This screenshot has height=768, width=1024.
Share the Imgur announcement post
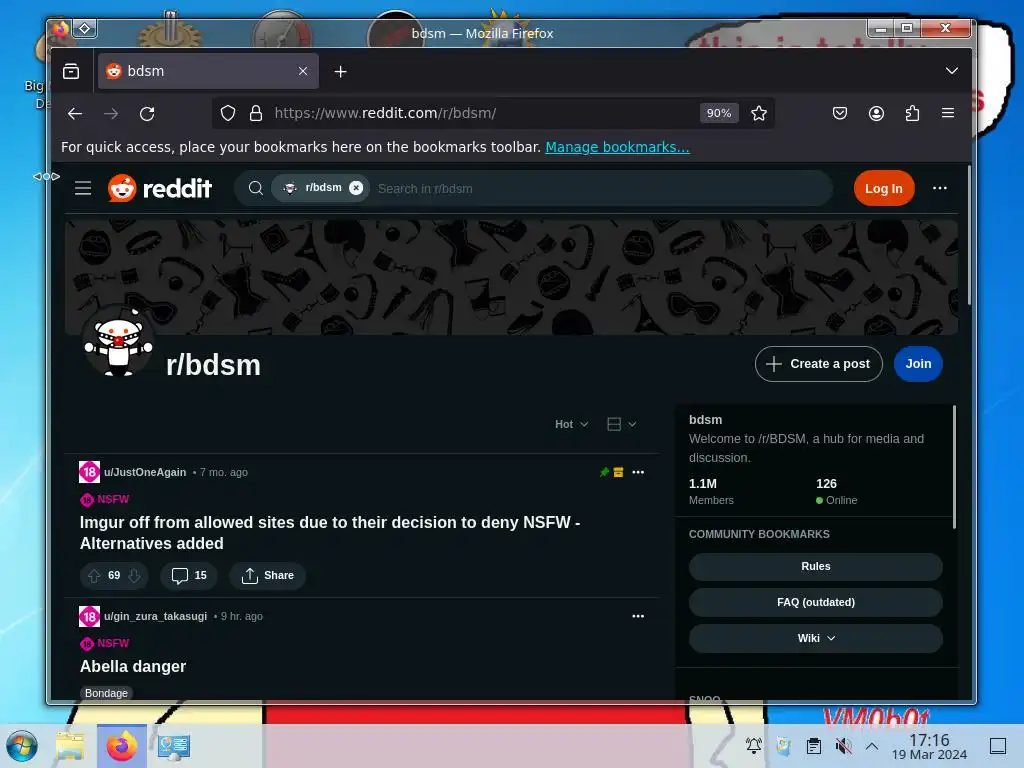[x=267, y=576]
